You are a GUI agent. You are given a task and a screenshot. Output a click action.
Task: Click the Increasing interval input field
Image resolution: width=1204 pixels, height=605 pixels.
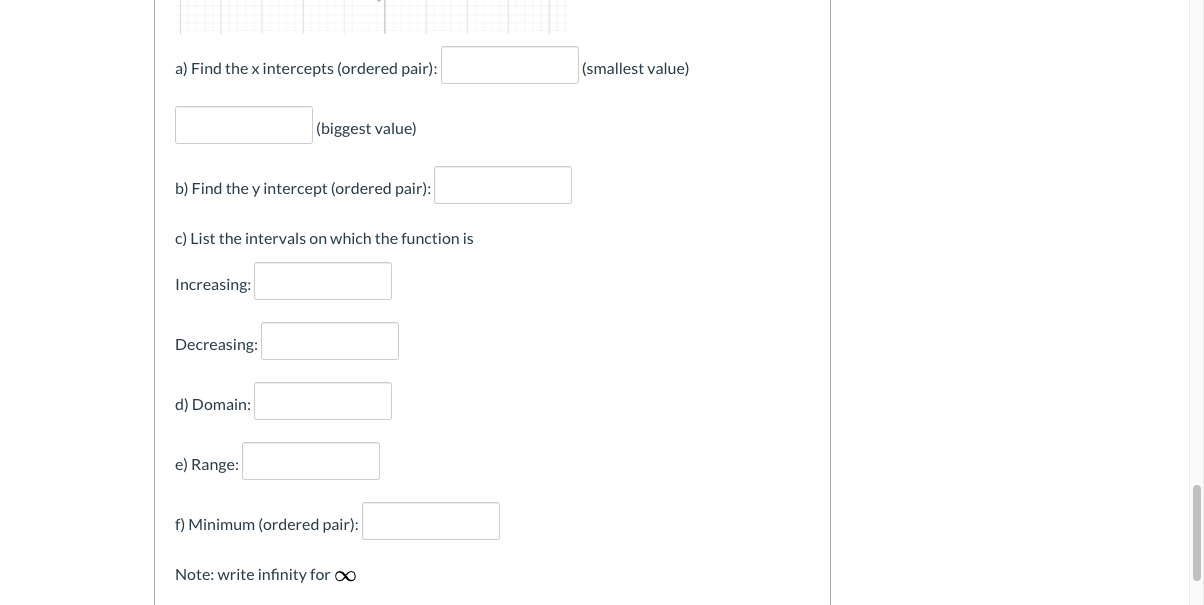point(322,280)
